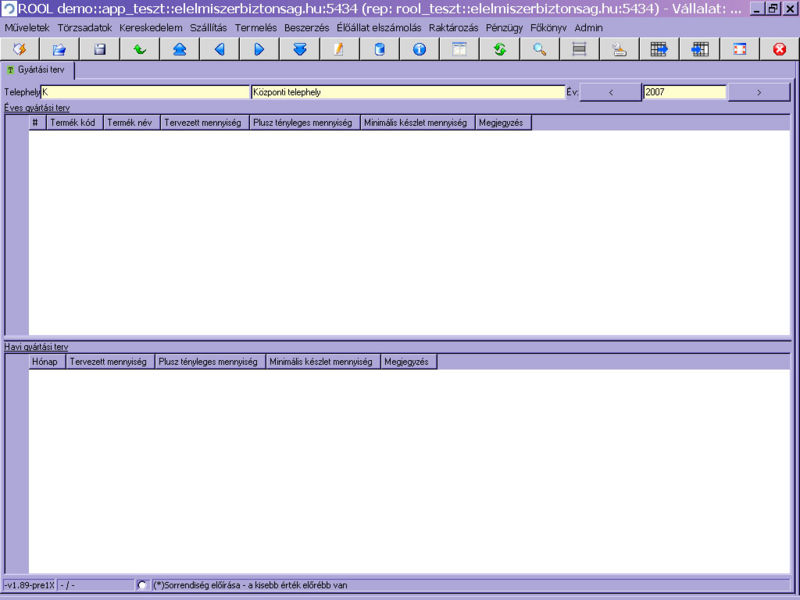Click the open folder toolbar icon
Screen dimensions: 800x600
[x=59, y=49]
